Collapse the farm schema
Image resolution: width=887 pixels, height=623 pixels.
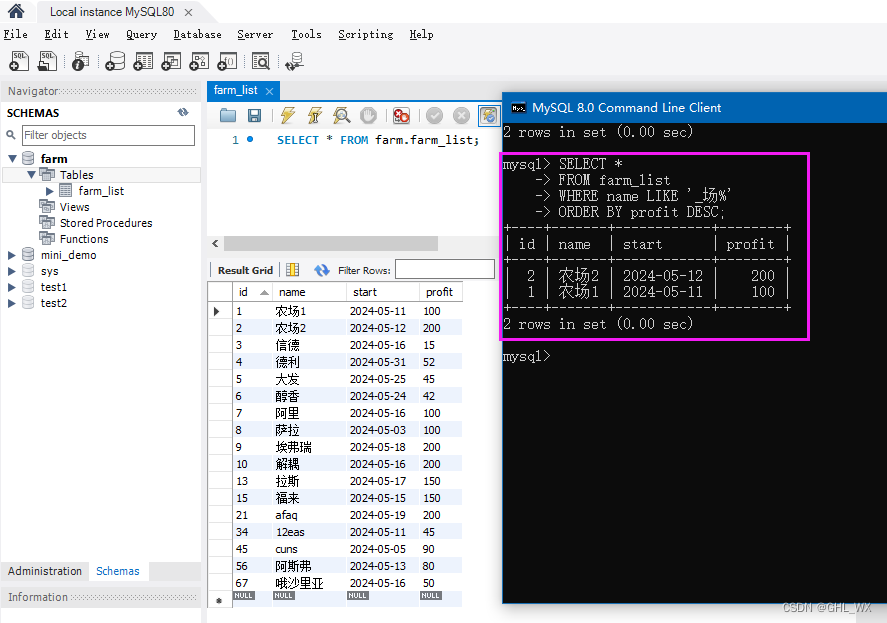pos(12,158)
